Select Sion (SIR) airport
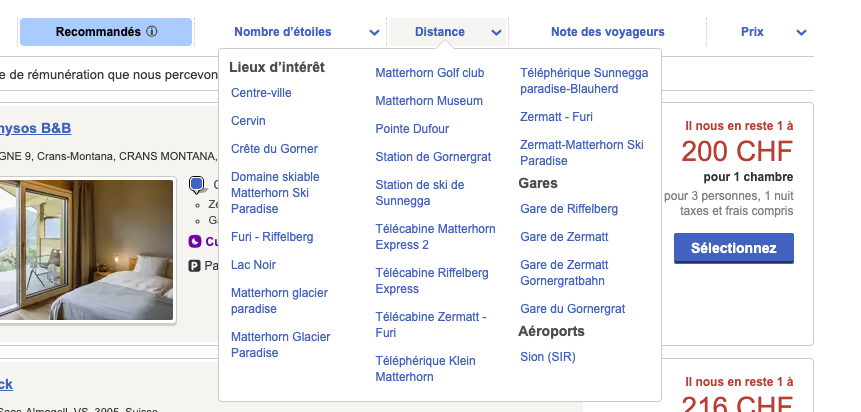Image resolution: width=861 pixels, height=412 pixels. click(548, 357)
